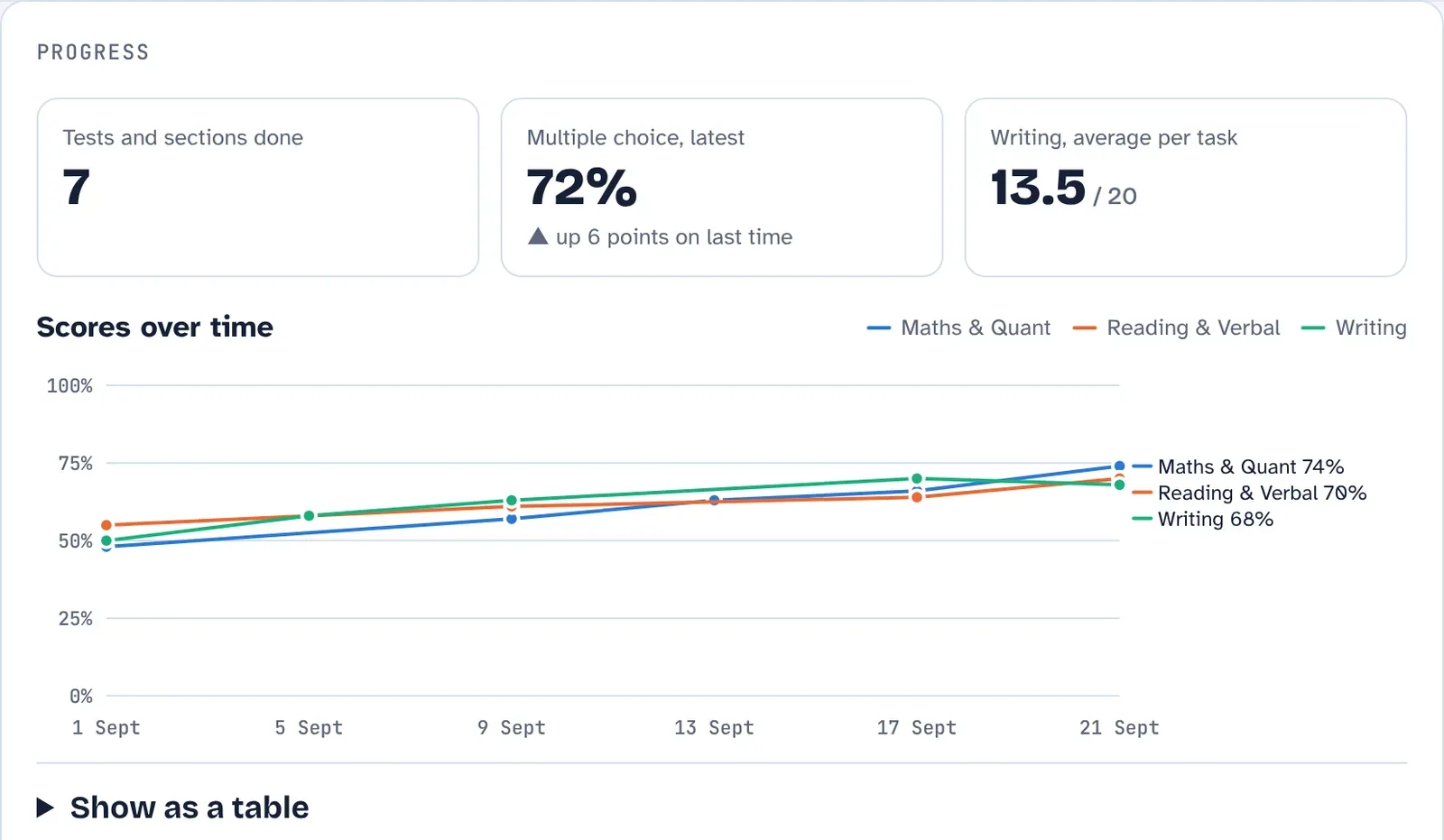Click the PROGRESS section label
Screen dimensions: 1444x840
(x=93, y=52)
